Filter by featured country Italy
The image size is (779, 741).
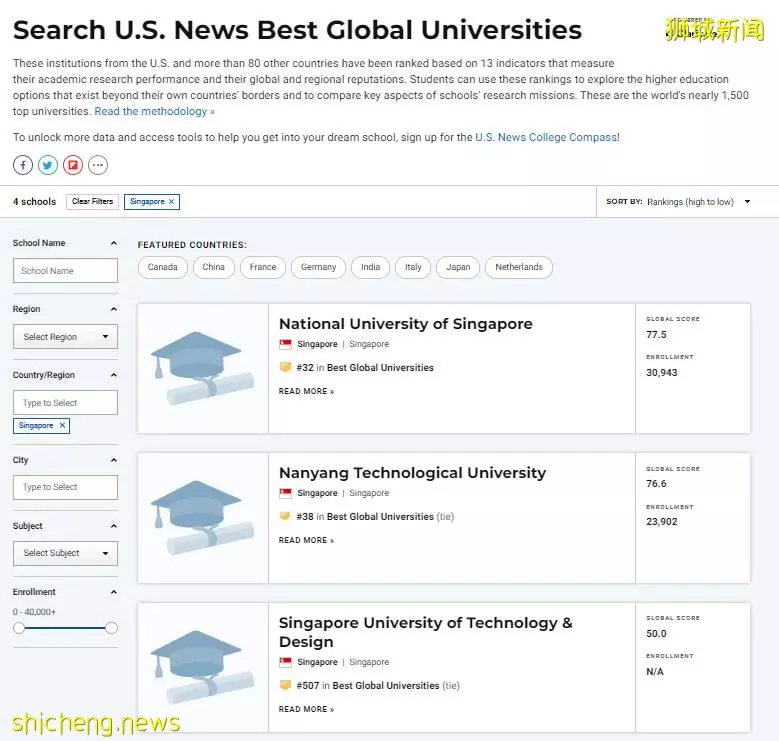[413, 267]
